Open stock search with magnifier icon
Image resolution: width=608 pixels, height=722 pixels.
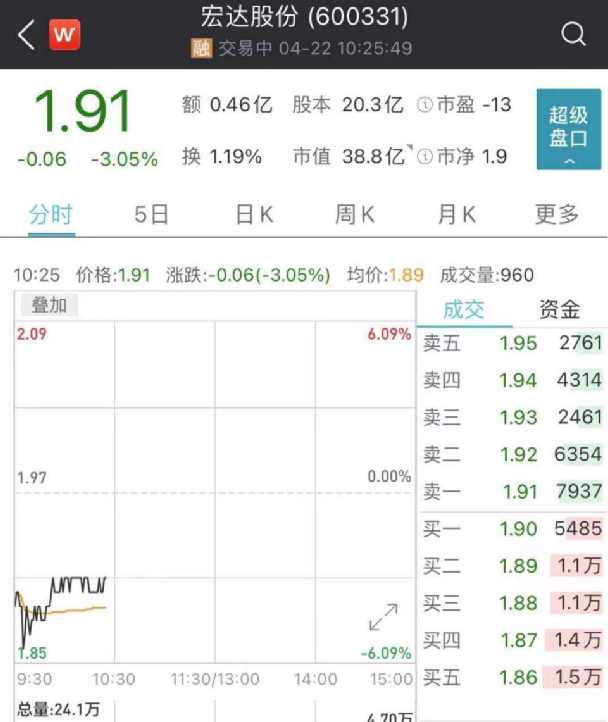point(573,35)
